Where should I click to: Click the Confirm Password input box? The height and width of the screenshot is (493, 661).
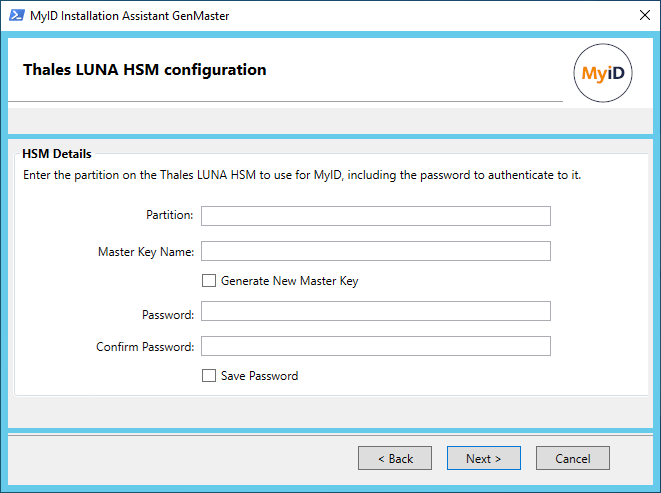coord(376,346)
